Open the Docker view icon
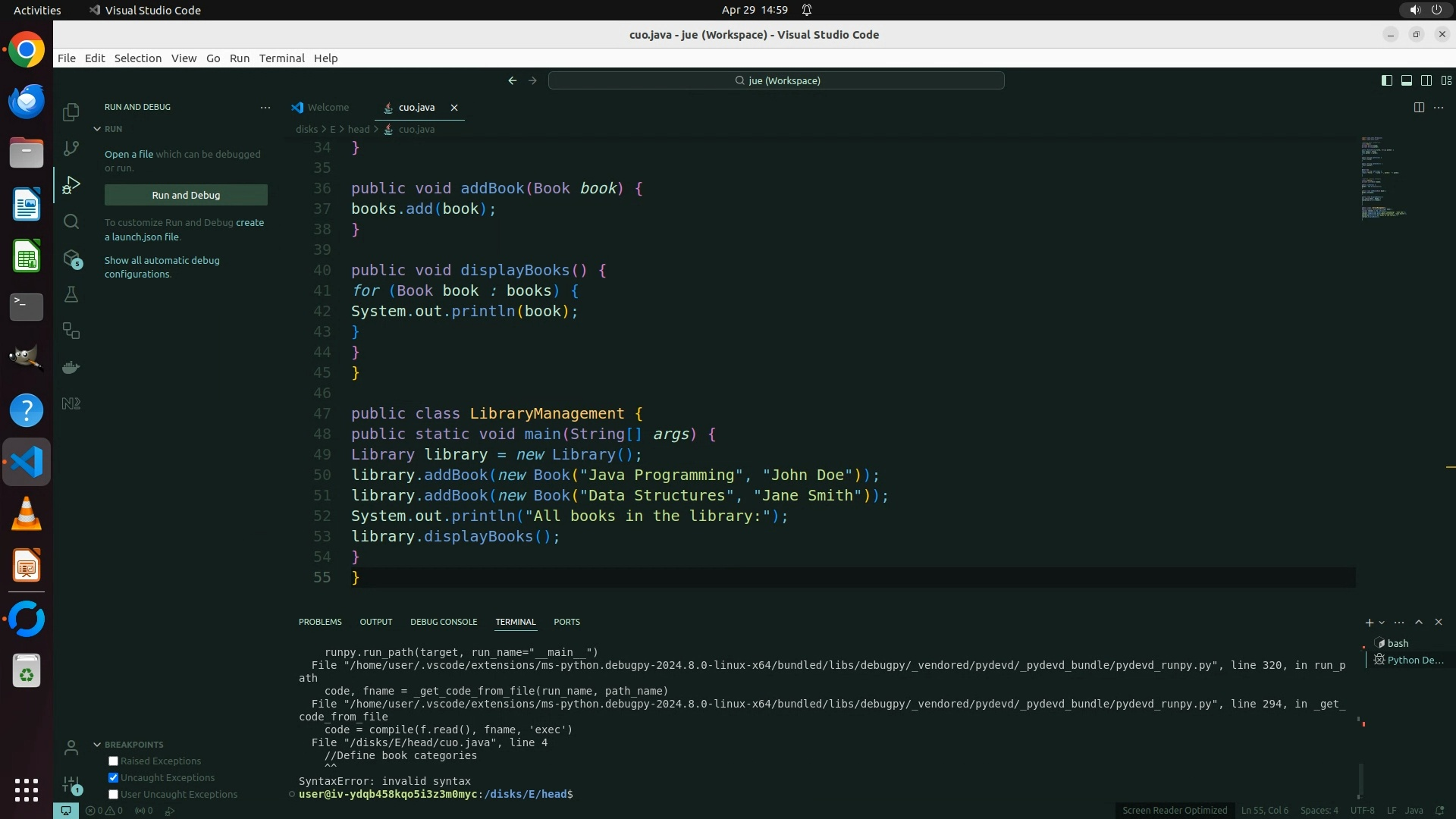This screenshot has height=819, width=1456. click(x=71, y=367)
